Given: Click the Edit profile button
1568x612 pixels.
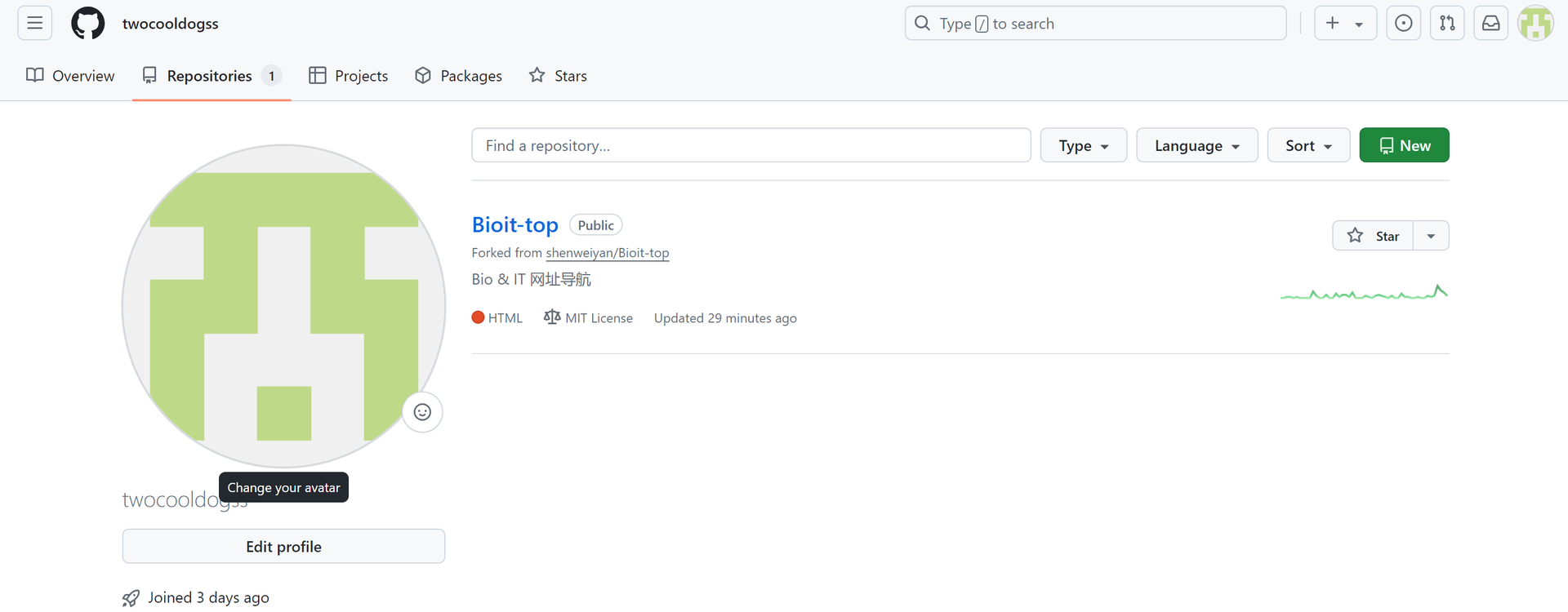Looking at the screenshot, I should (283, 547).
